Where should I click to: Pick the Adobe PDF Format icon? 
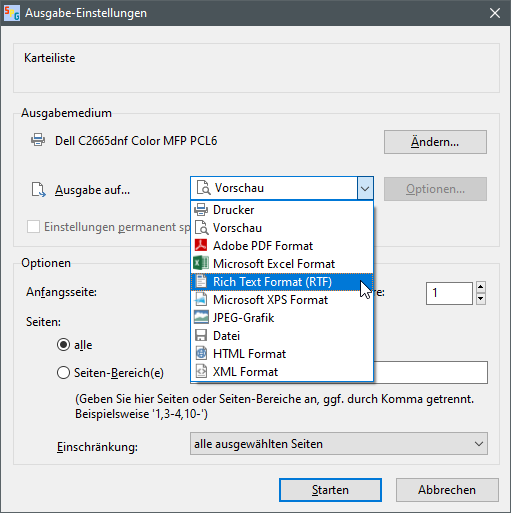point(201,245)
